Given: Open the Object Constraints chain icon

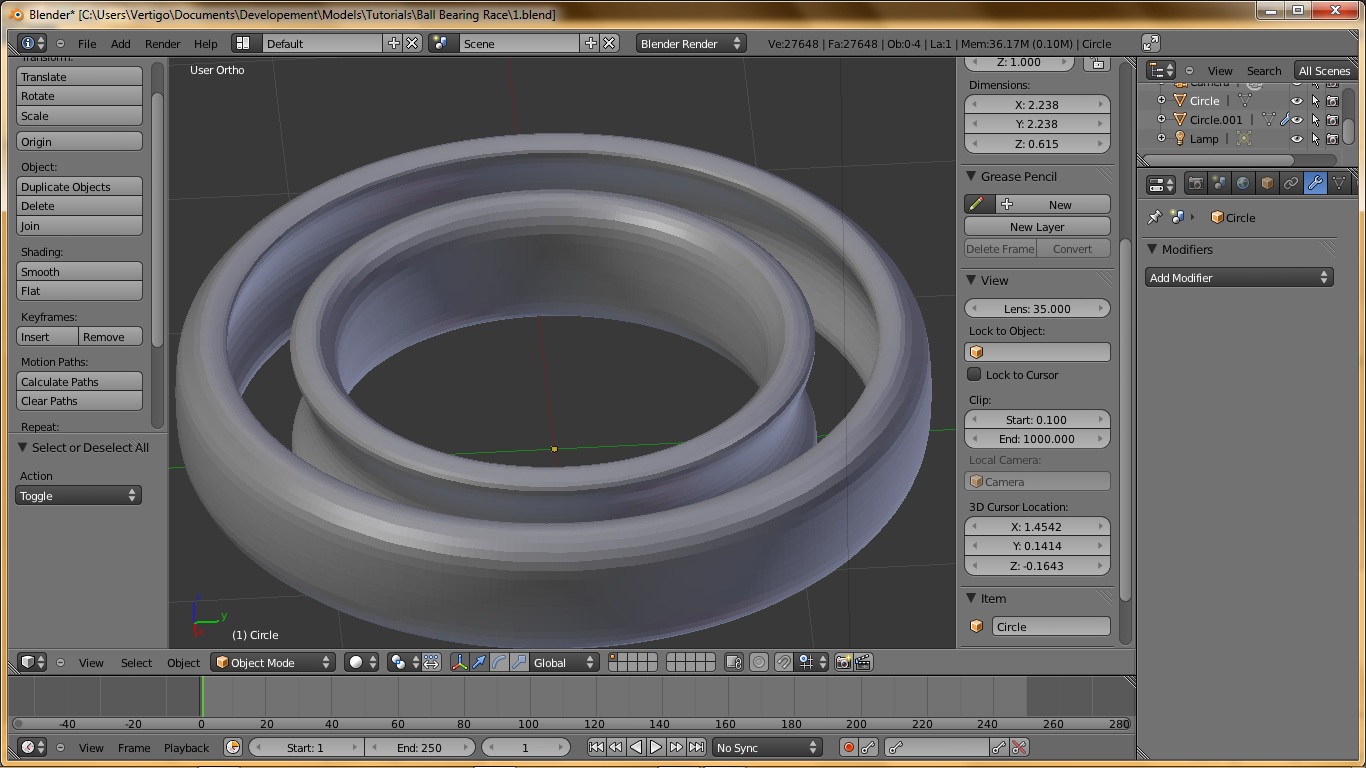Looking at the screenshot, I should pyautogui.click(x=1291, y=184).
